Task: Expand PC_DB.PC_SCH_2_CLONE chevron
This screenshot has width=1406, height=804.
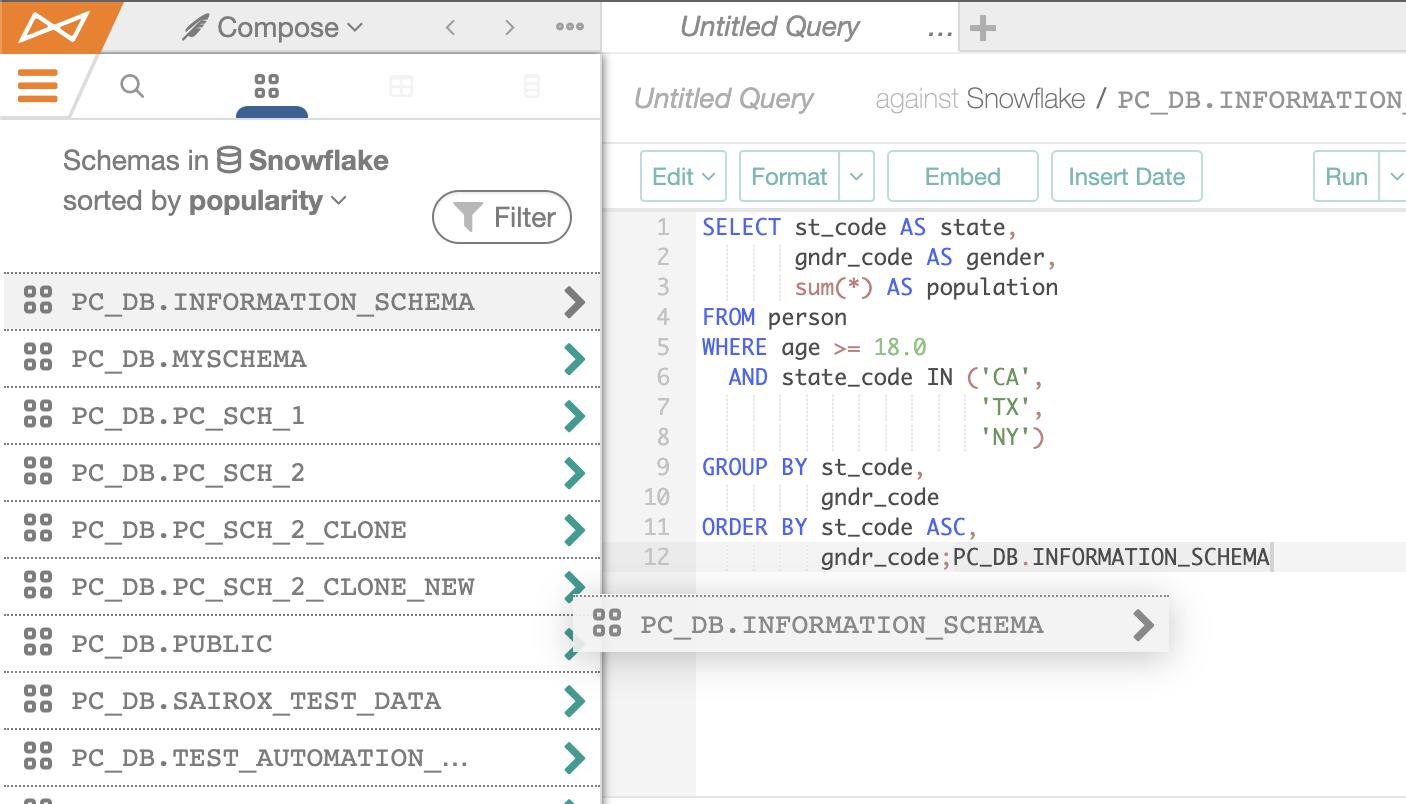Action: tap(574, 530)
